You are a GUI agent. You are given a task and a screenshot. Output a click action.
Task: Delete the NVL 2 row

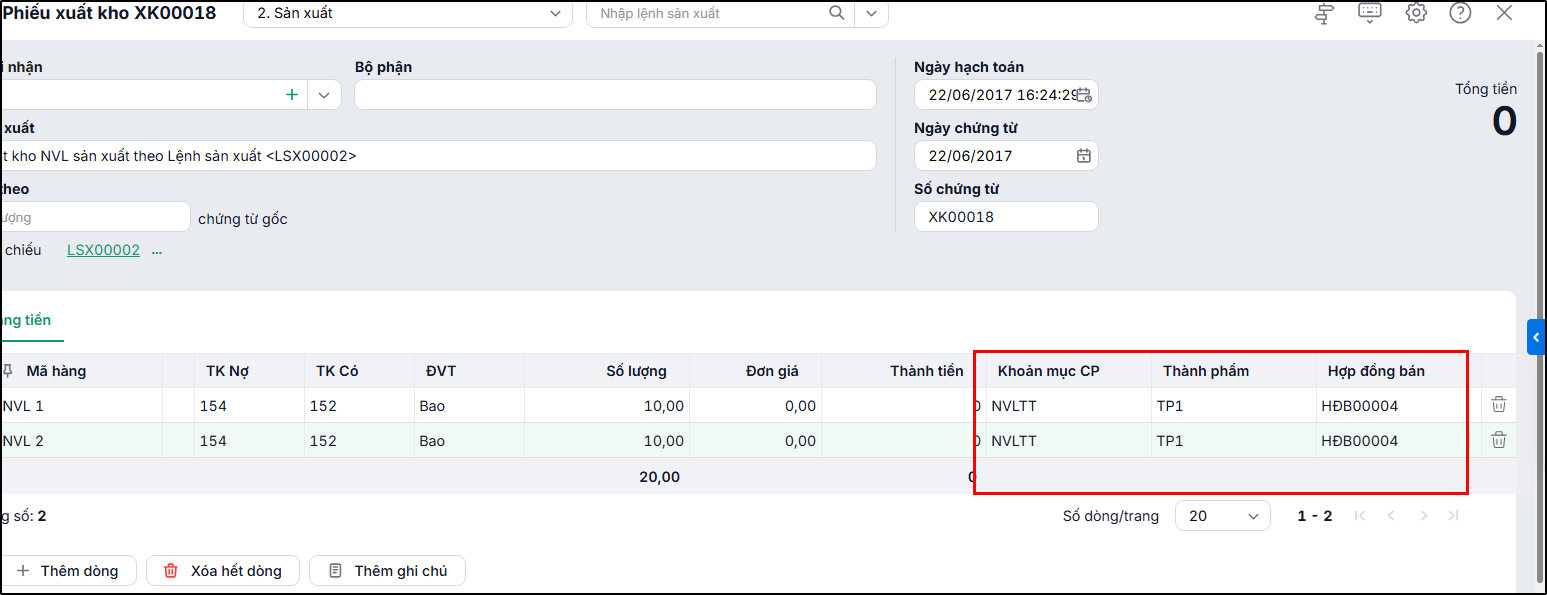point(1499,440)
